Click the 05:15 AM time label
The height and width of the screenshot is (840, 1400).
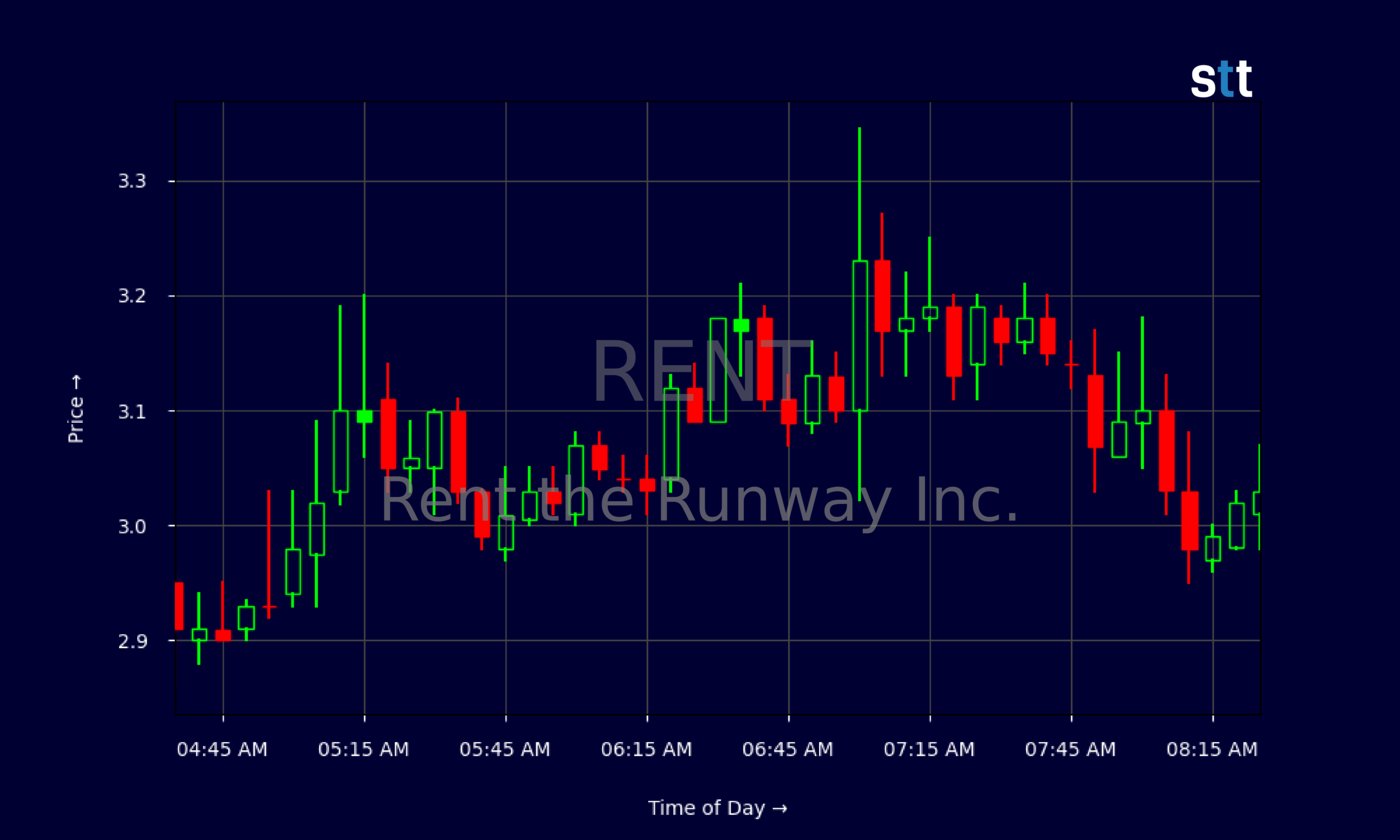point(364,749)
